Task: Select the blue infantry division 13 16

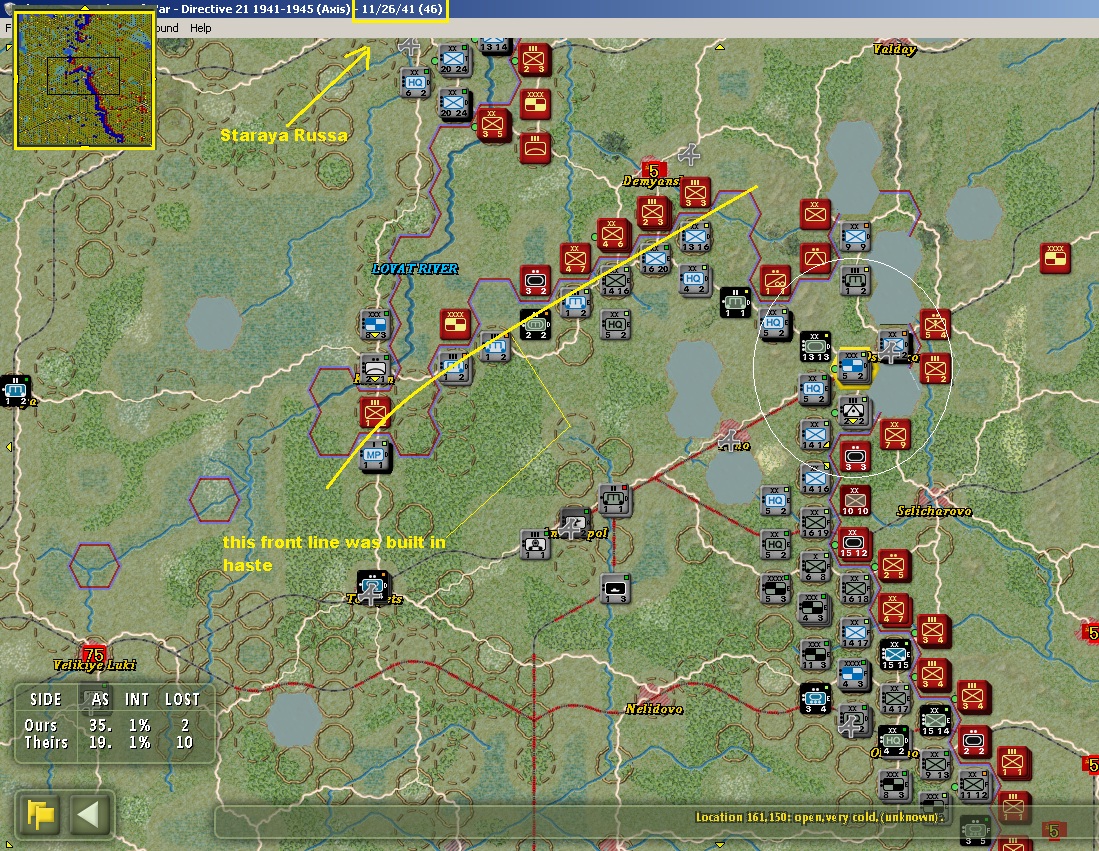Action: pos(695,238)
